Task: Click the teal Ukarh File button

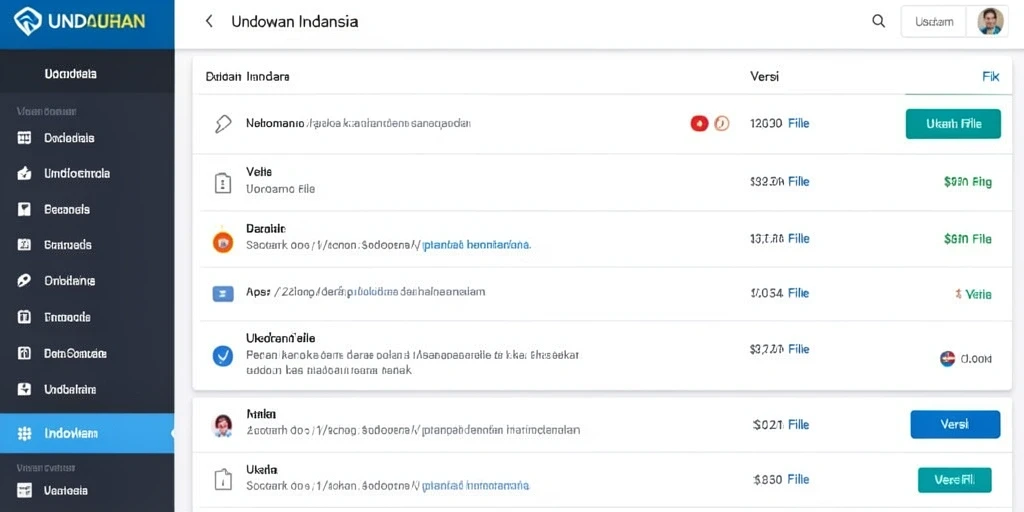Action: click(x=953, y=123)
